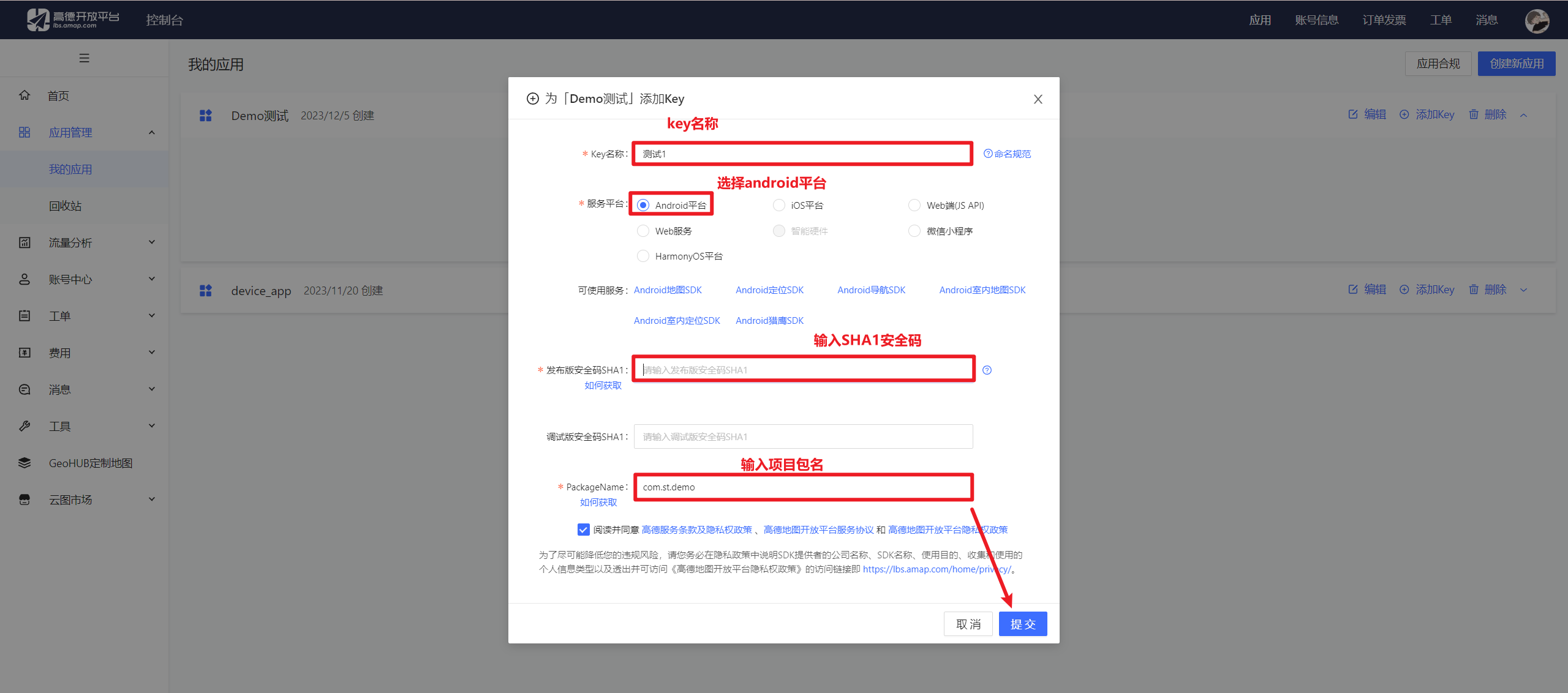This screenshot has height=693, width=1568.
Task: Click the 工具 wrench icon in sidebar
Action: 24,426
